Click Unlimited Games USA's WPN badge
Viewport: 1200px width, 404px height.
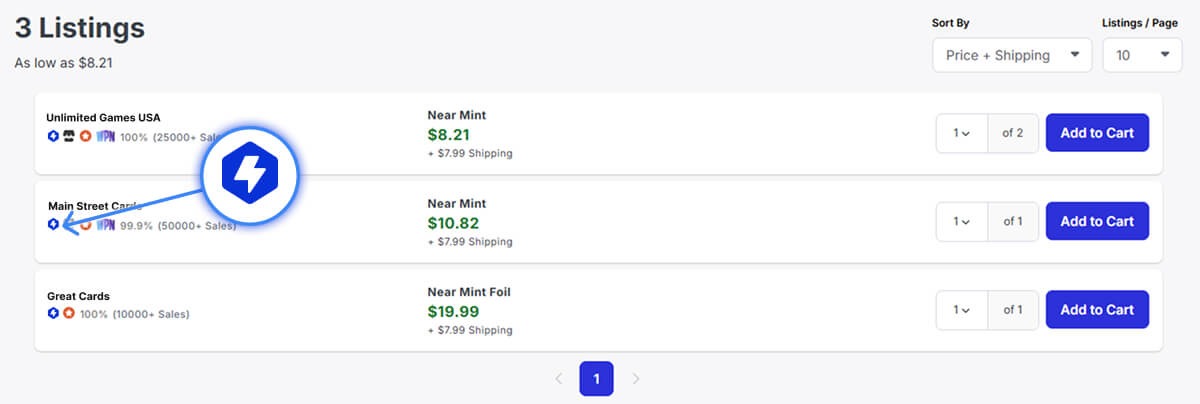[x=105, y=136]
